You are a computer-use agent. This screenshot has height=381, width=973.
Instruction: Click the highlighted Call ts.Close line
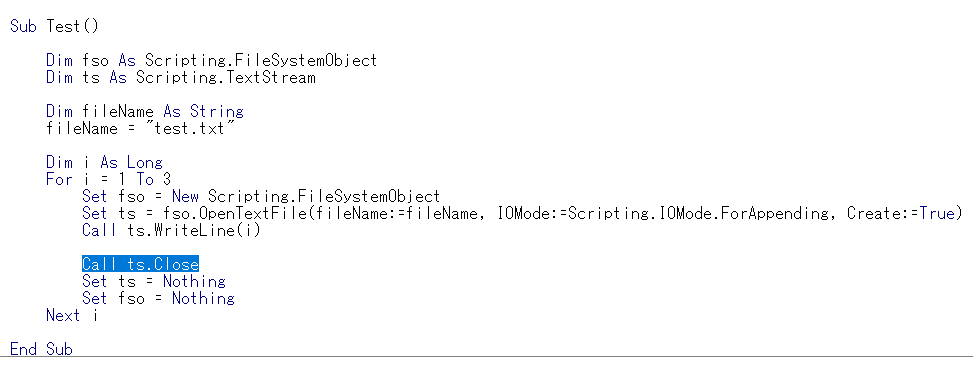140,264
